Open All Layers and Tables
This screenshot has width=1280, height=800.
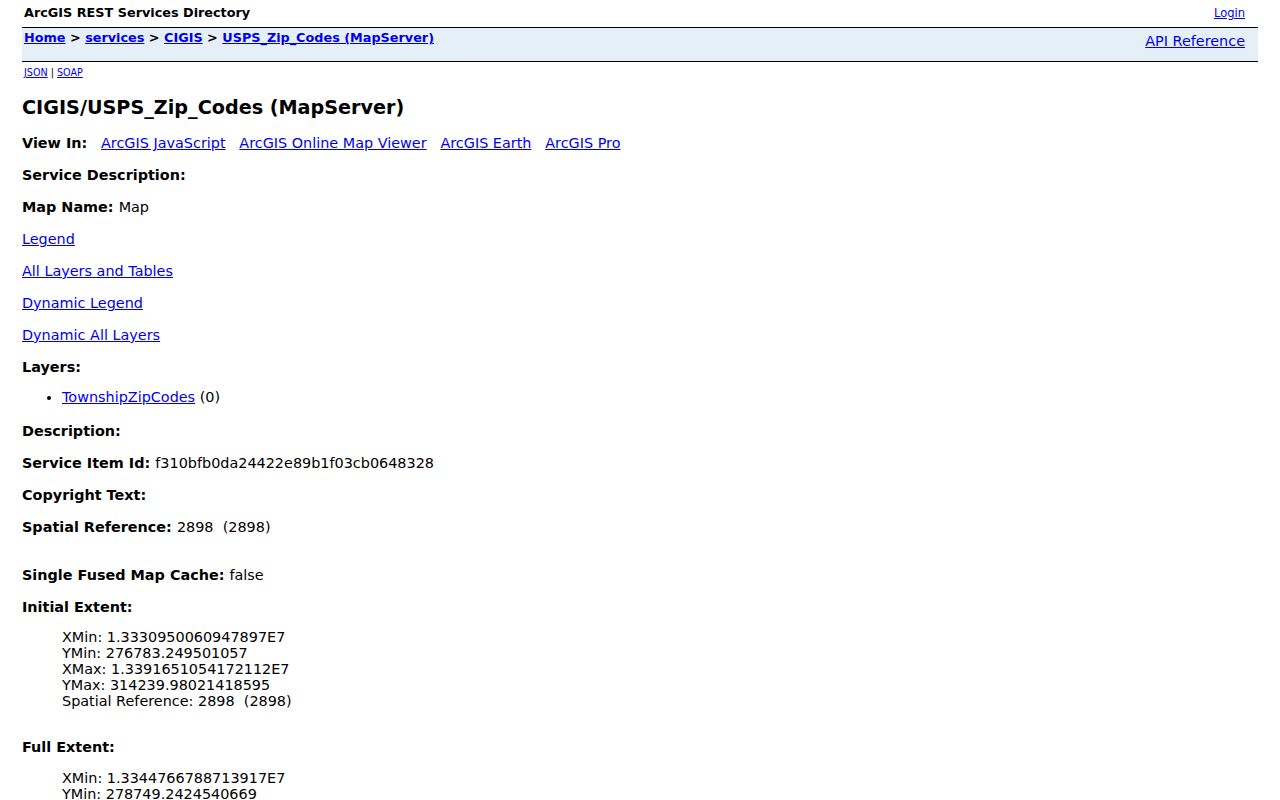(97, 271)
